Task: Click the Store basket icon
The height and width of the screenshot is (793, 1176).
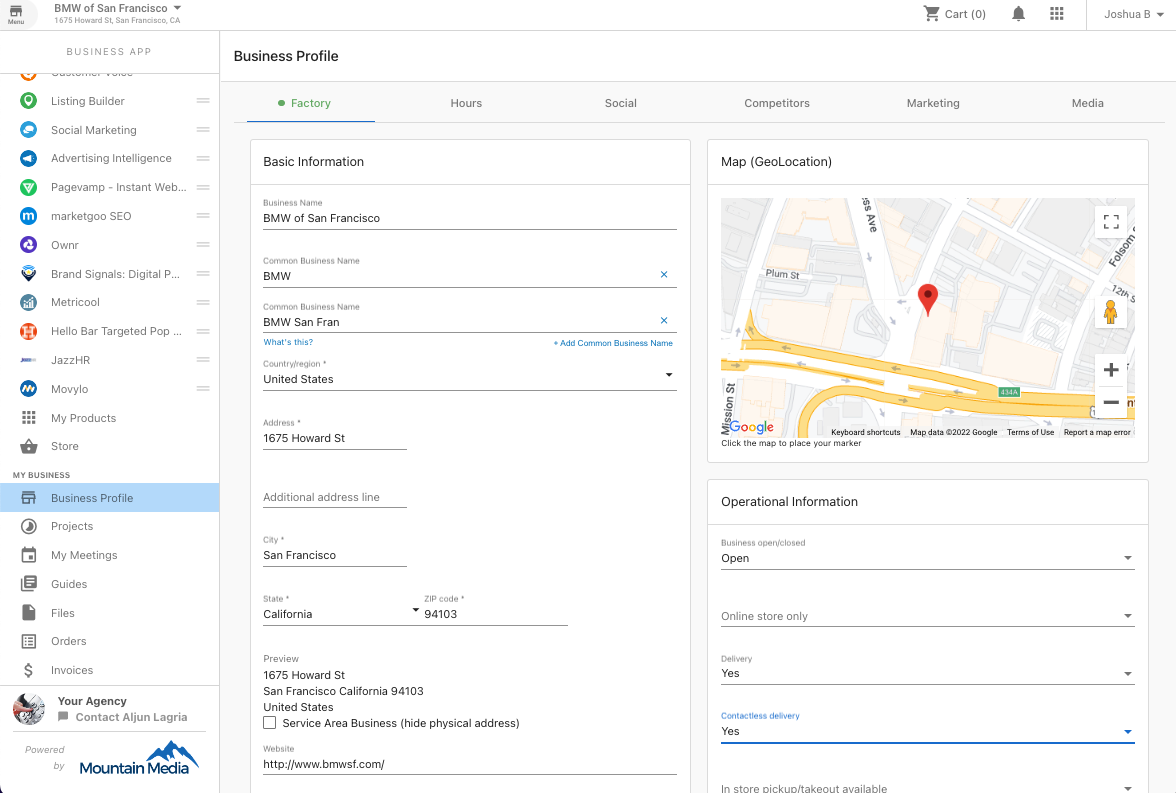Action: click(28, 446)
